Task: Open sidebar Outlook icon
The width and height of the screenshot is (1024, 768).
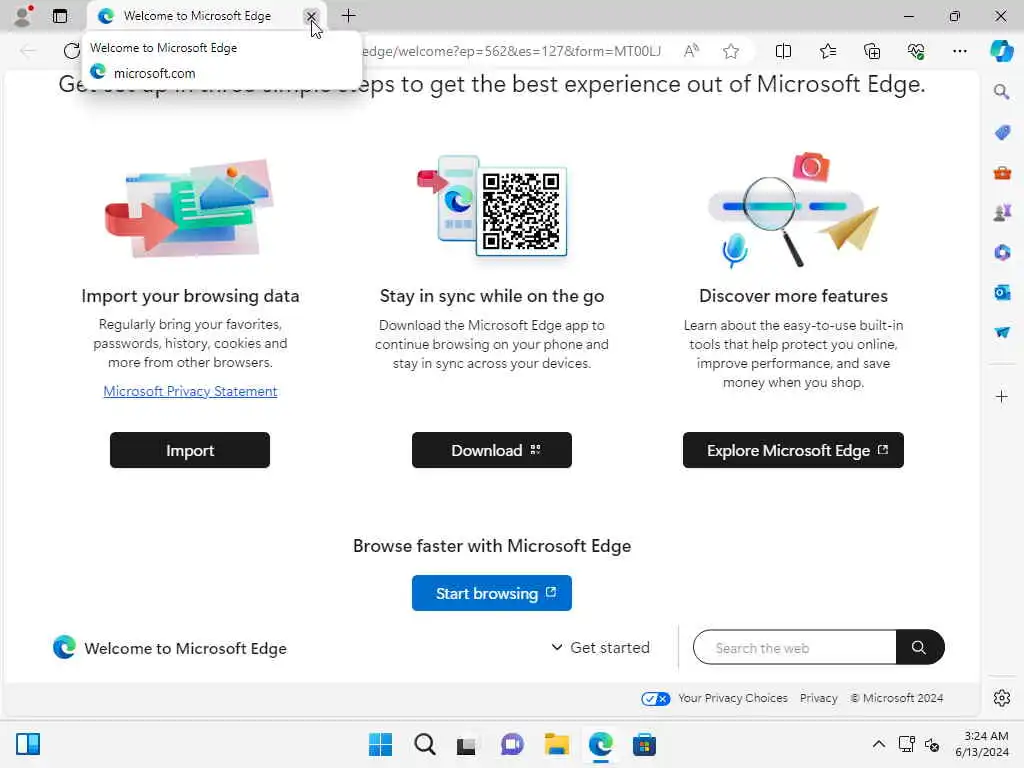Action: (1002, 293)
